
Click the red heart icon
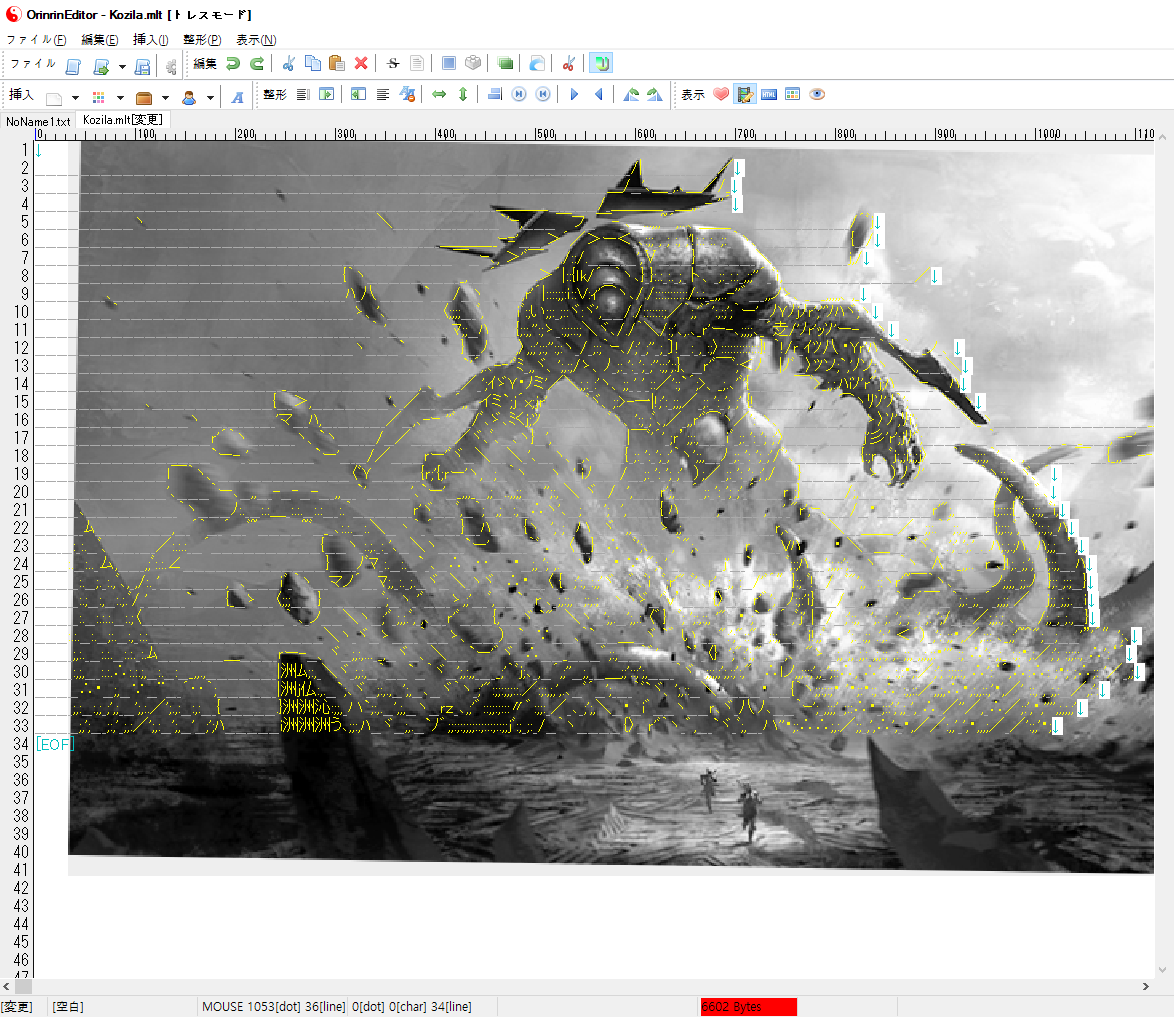[x=721, y=95]
